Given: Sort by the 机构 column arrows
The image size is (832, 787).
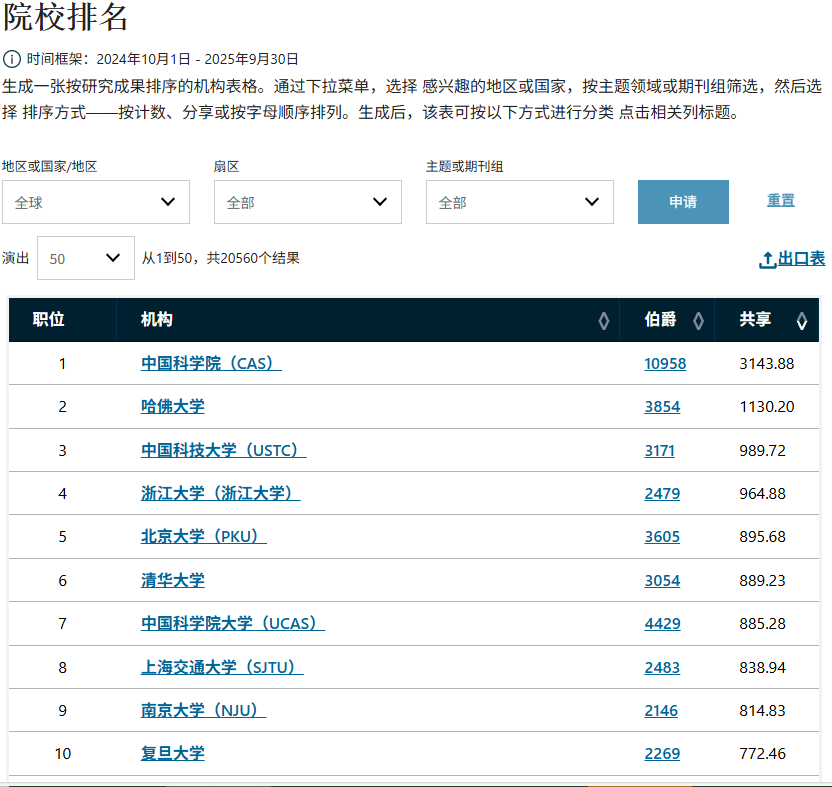Looking at the screenshot, I should pos(603,321).
